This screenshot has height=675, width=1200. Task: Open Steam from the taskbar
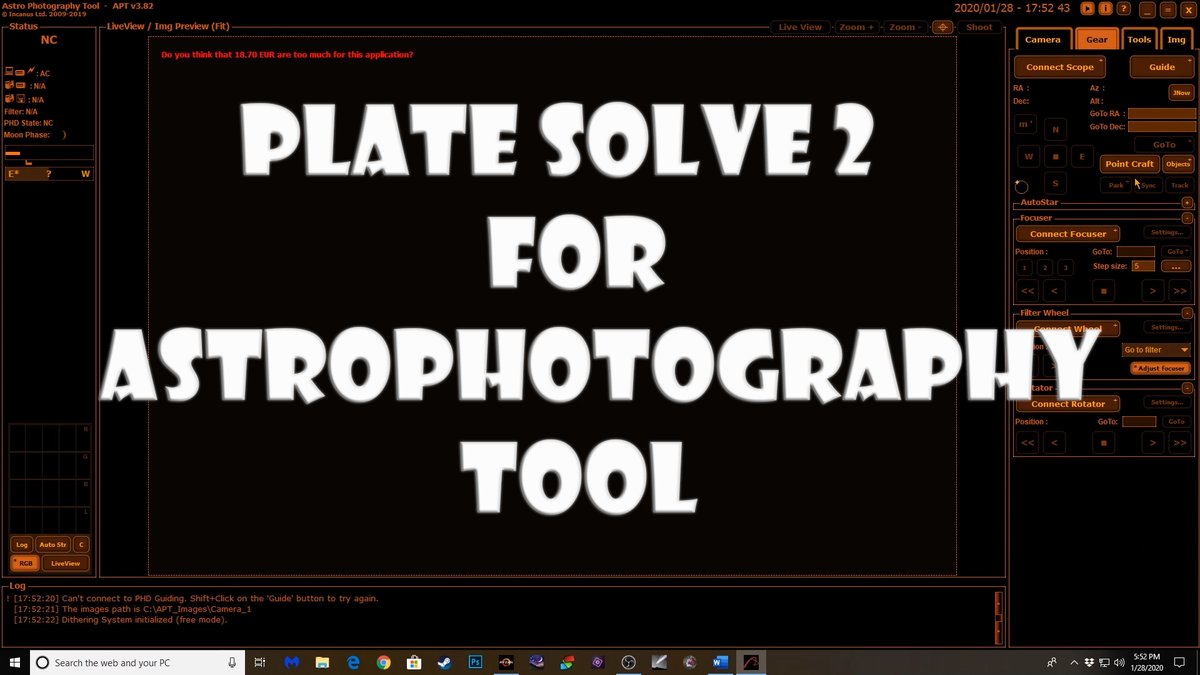coord(444,662)
